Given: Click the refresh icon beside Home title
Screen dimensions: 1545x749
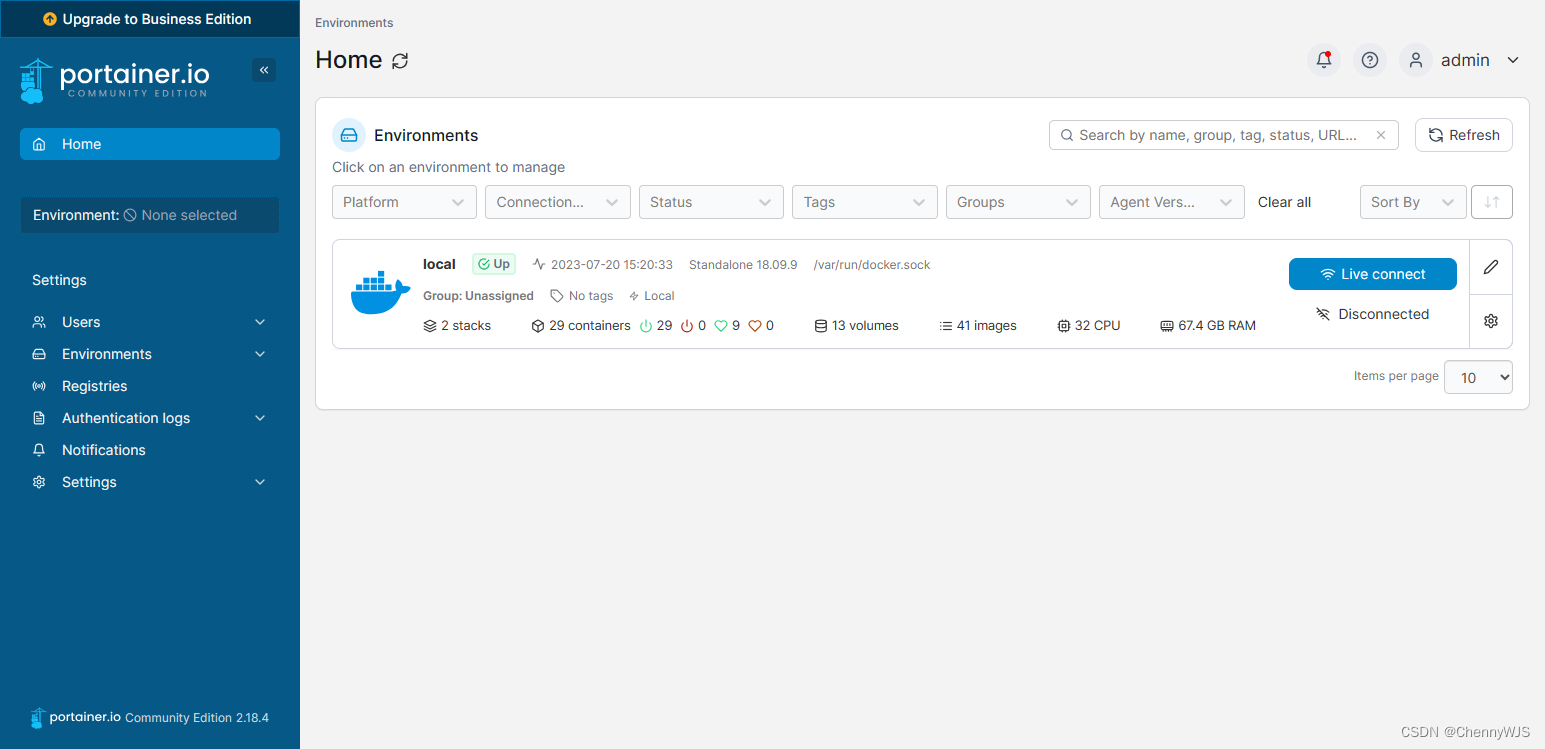Looking at the screenshot, I should pyautogui.click(x=400, y=61).
